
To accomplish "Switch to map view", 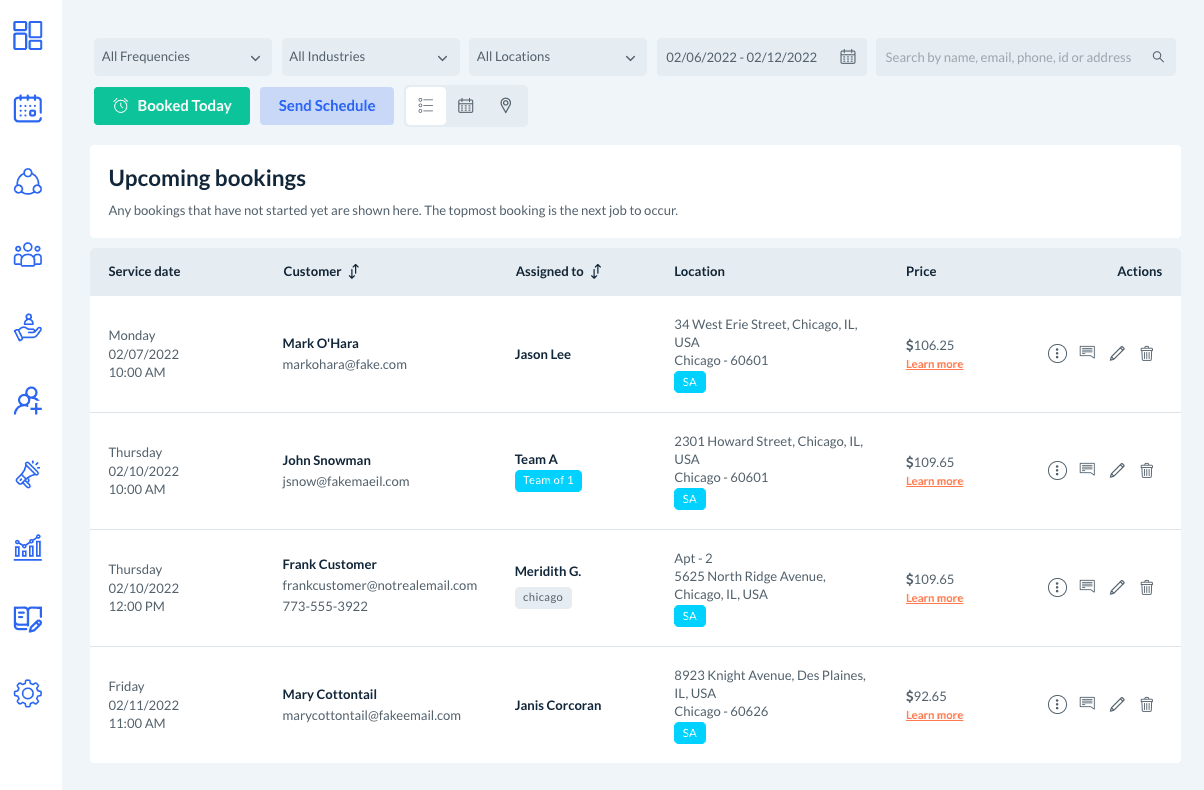I will [506, 106].
